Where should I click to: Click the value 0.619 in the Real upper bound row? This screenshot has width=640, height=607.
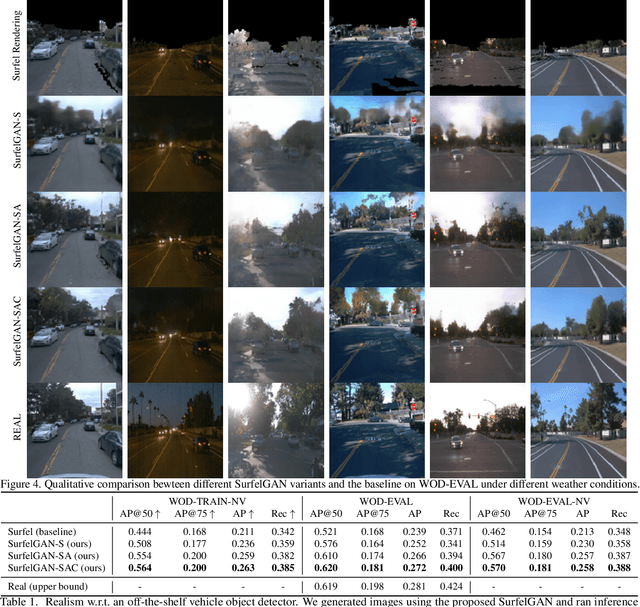tap(326, 586)
